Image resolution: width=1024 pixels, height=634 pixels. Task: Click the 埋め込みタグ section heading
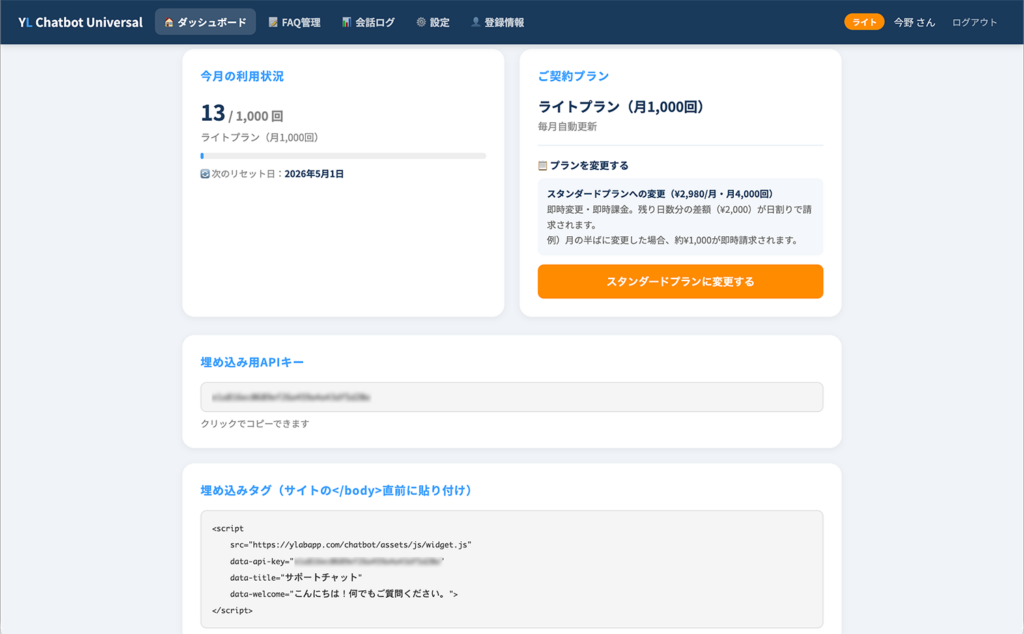pyautogui.click(x=336, y=490)
